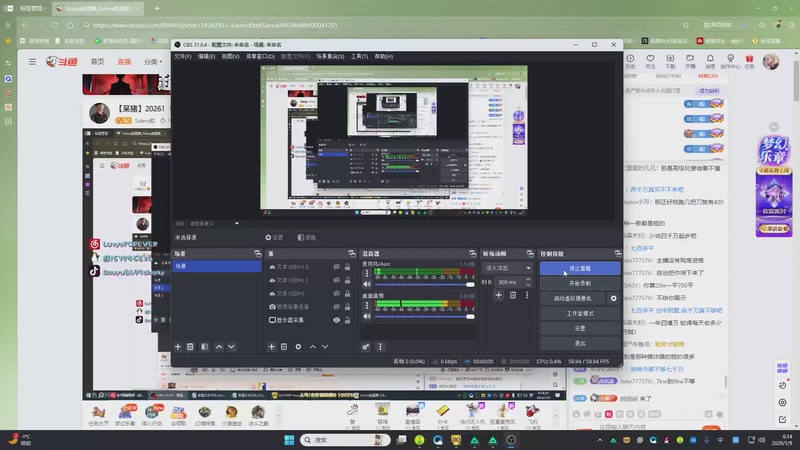Image resolution: width=800 pixels, height=450 pixels.
Task: Adjust the 麦克风/Aux volume slider
Action: pos(424,285)
